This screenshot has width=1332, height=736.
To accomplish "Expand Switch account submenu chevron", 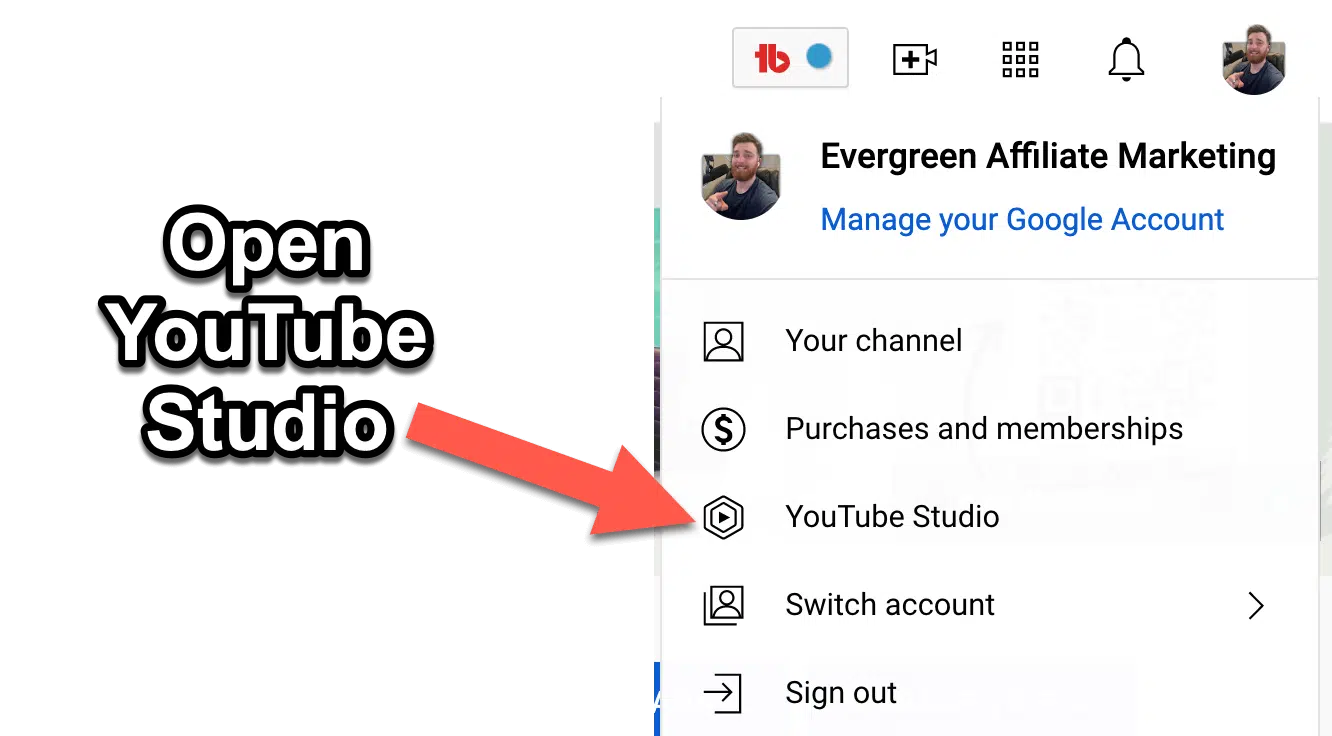I will (1256, 605).
